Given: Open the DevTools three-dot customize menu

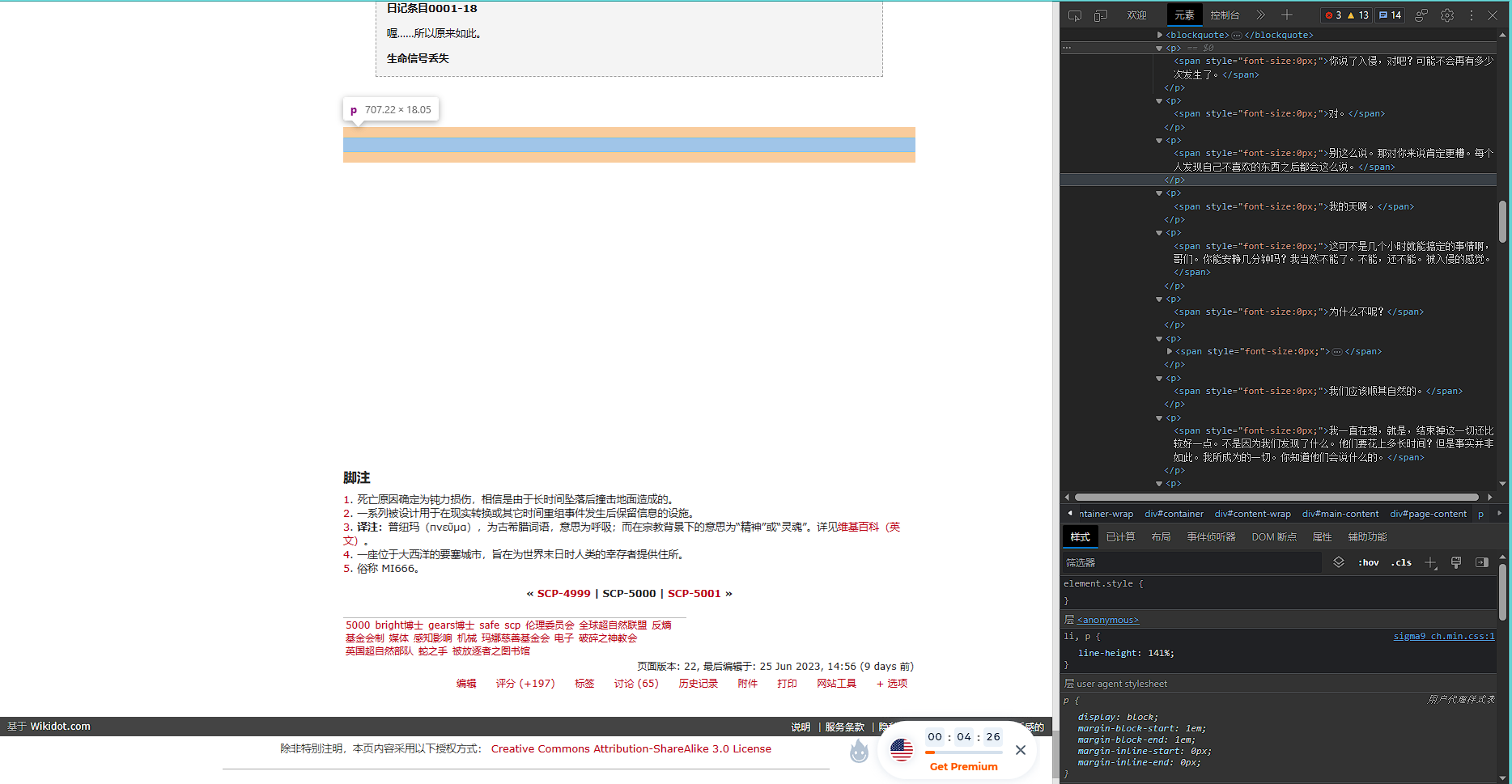Looking at the screenshot, I should click(1472, 15).
